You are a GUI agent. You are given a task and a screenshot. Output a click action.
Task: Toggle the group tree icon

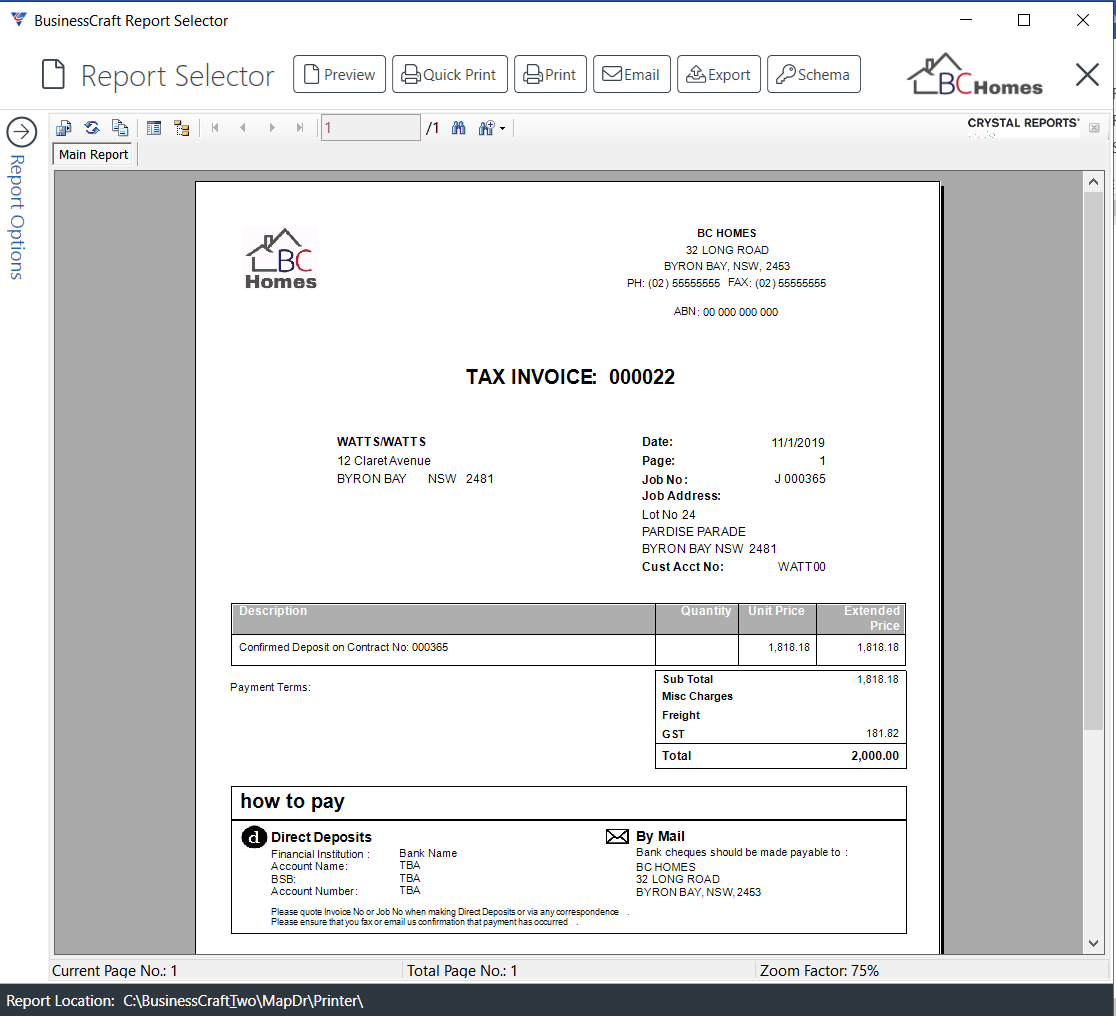coord(182,128)
